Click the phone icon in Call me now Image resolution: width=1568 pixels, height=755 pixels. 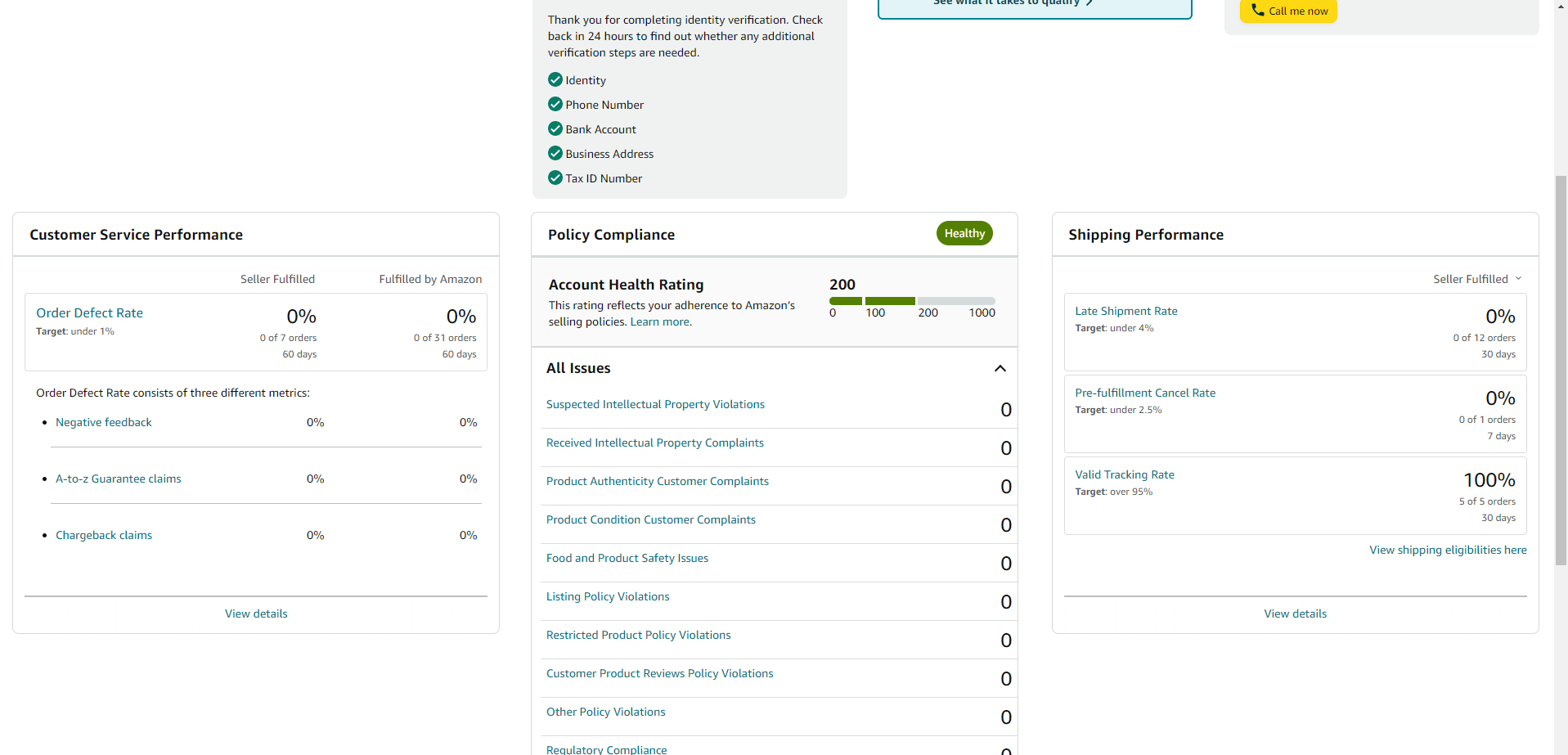pos(1257,10)
